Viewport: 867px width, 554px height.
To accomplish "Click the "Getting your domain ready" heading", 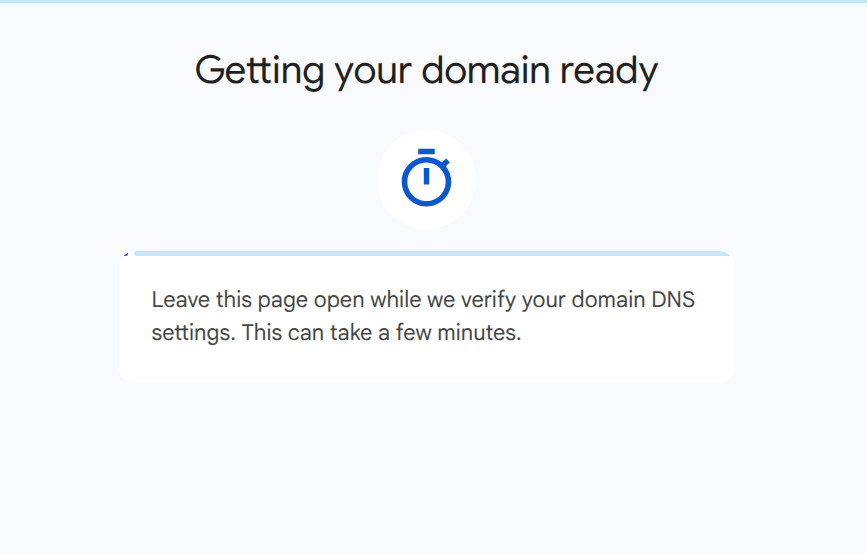I will click(x=426, y=71).
